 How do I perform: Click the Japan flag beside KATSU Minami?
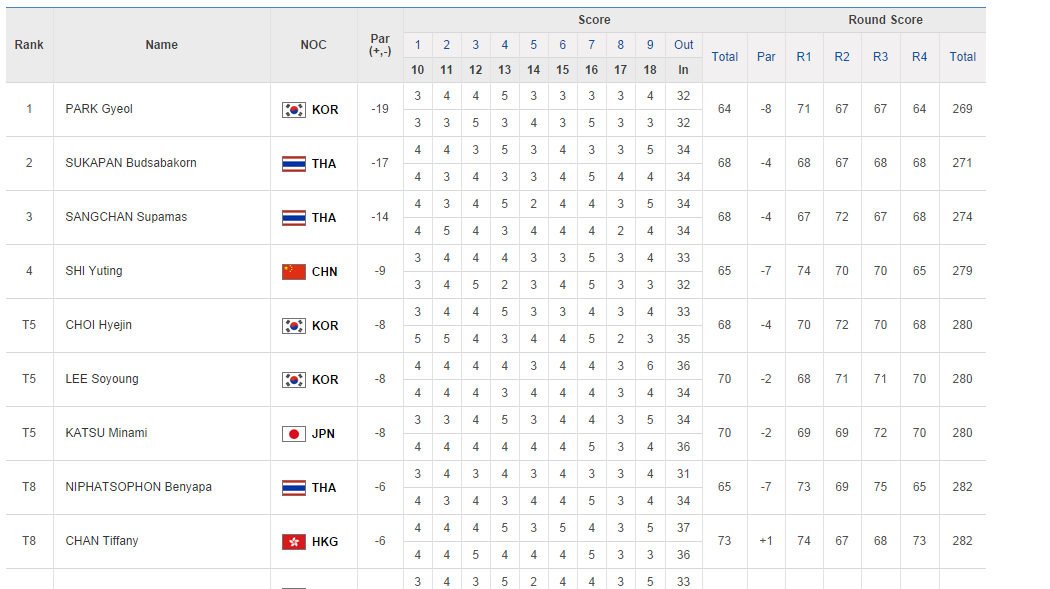pos(293,434)
